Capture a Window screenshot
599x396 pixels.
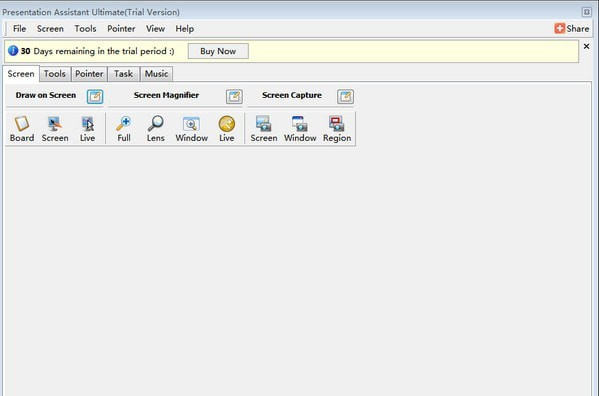[300, 129]
